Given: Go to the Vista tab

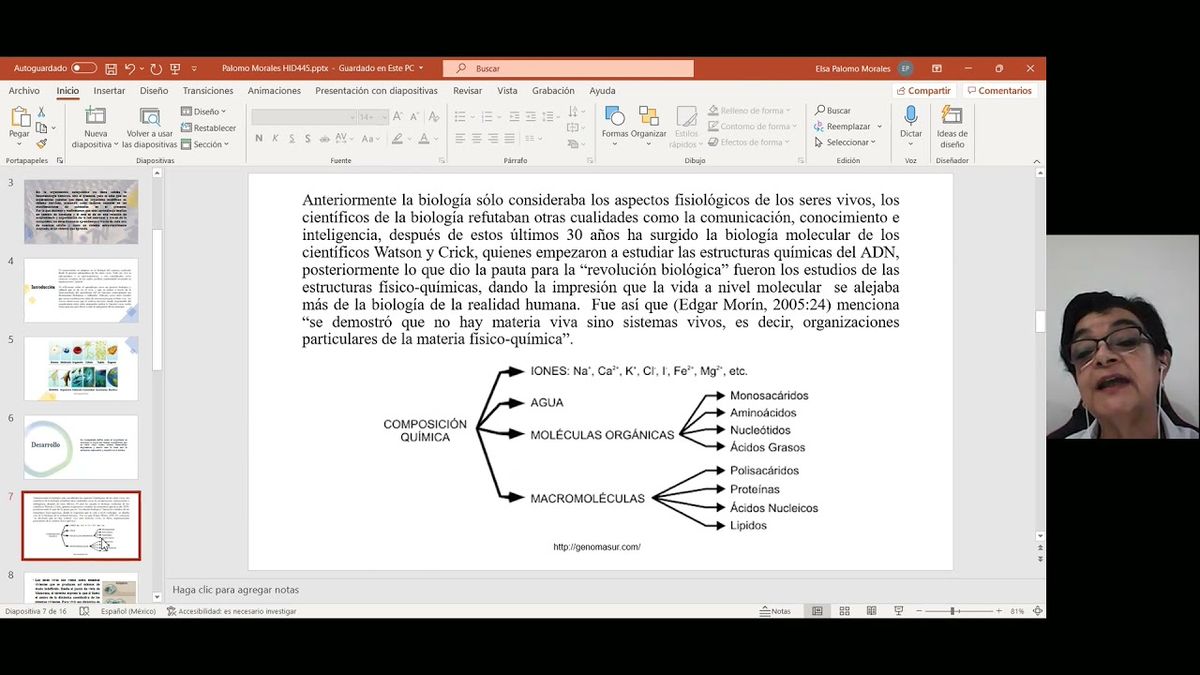Looking at the screenshot, I should (x=507, y=91).
